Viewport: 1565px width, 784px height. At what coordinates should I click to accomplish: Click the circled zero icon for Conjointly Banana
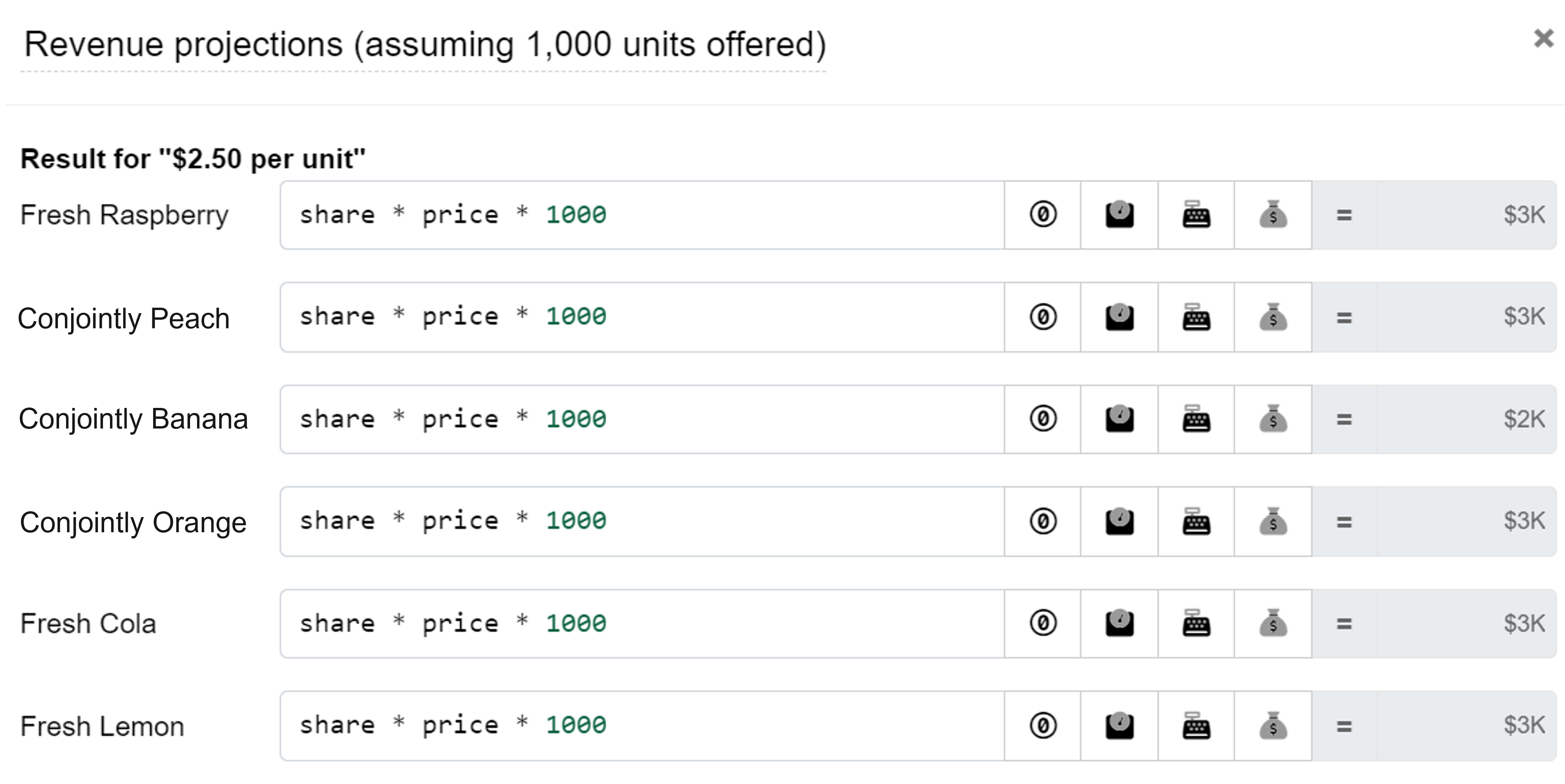click(1043, 419)
